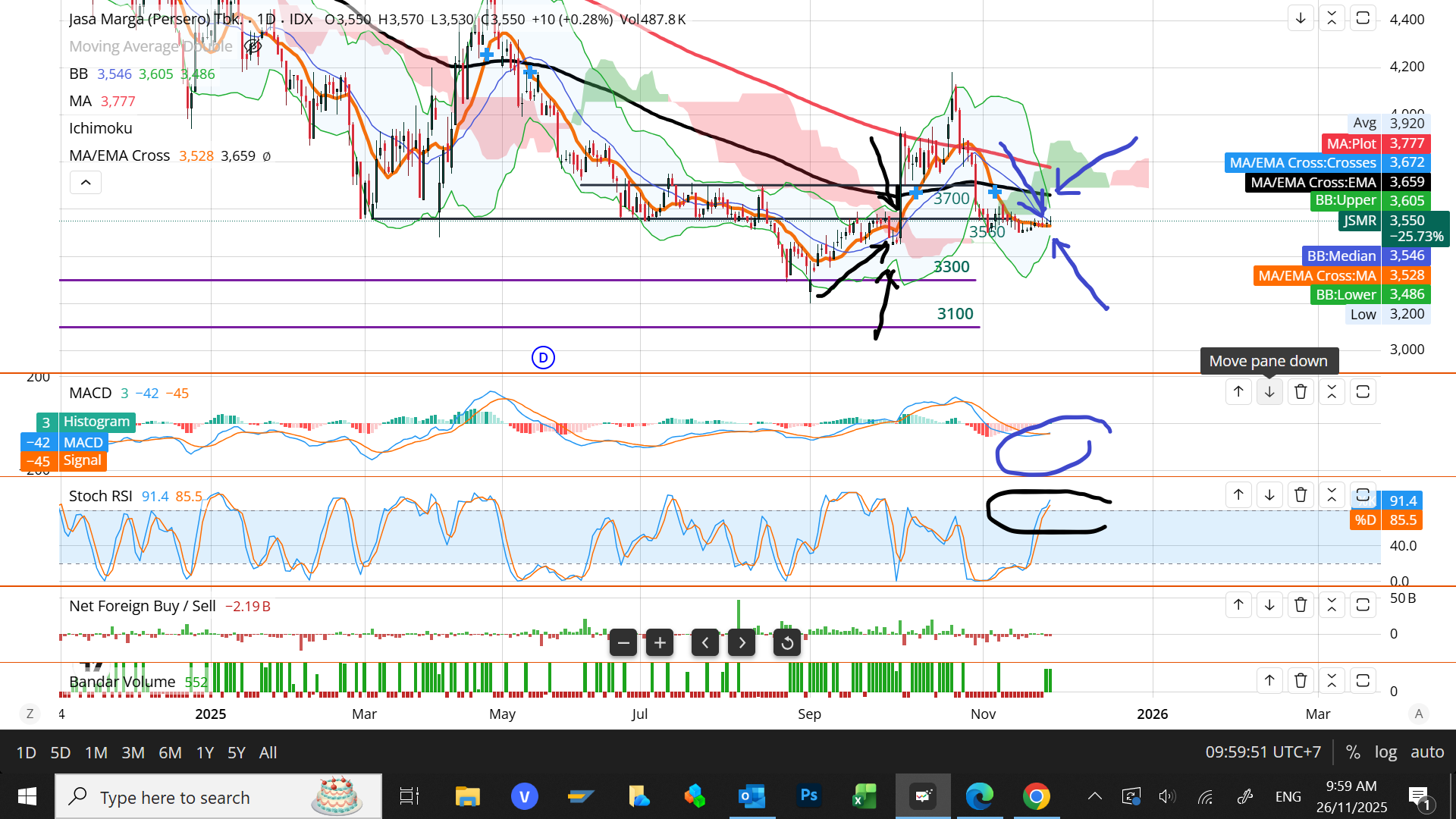Open timezone clock 09:59:51 UTC+7
The width and height of the screenshot is (1456, 819).
[x=1263, y=752]
